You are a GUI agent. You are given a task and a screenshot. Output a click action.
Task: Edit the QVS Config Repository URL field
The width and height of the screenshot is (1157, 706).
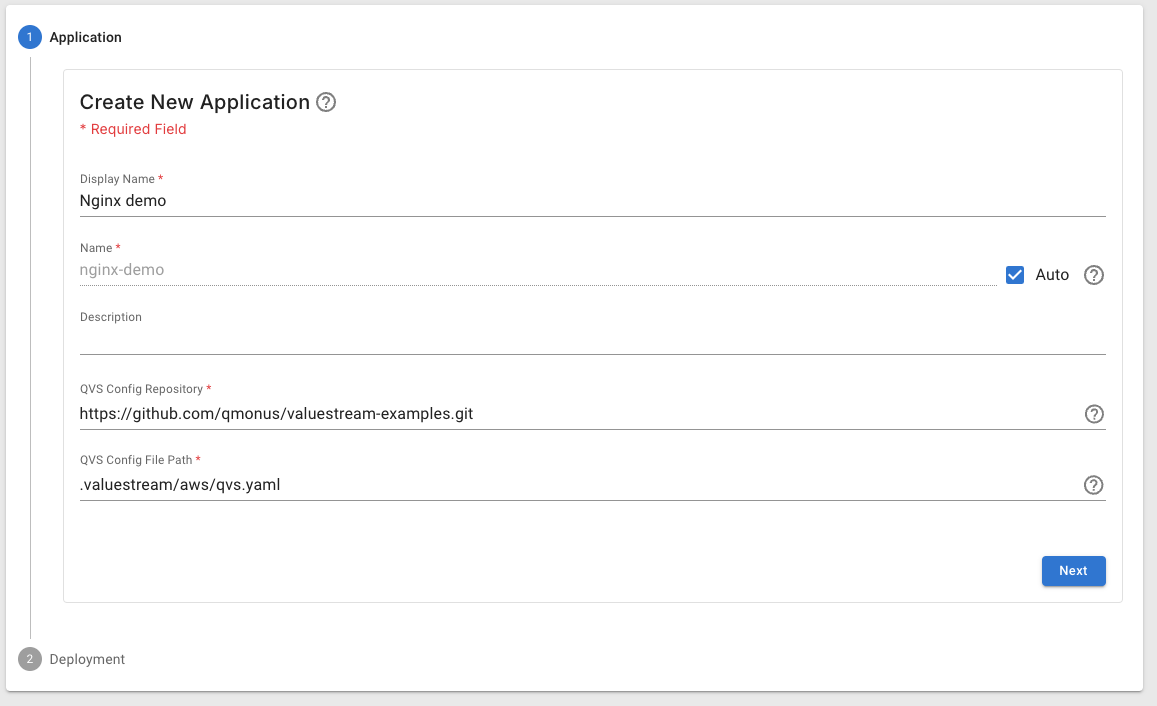578,413
